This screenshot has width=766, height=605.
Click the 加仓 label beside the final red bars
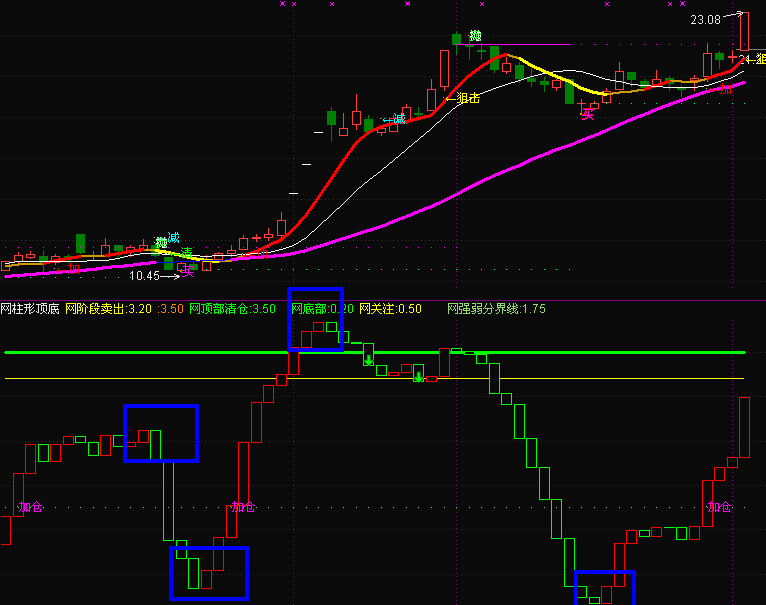pos(719,507)
